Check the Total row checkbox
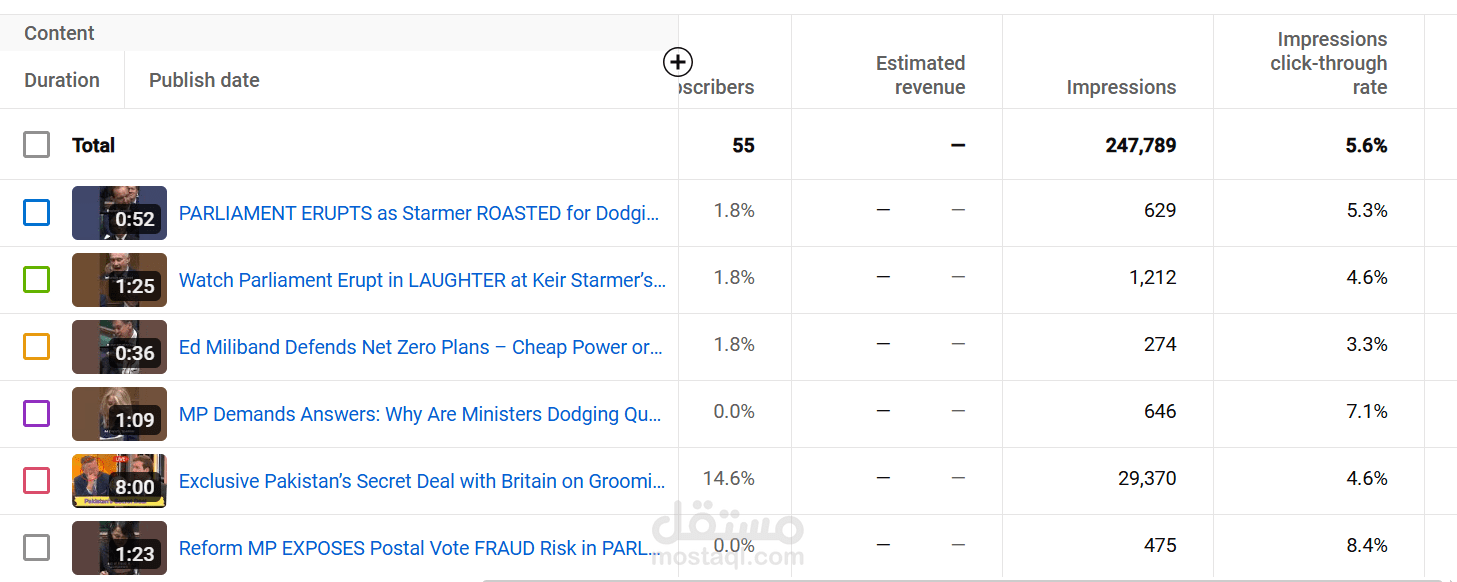This screenshot has height=582, width=1457. [37, 145]
